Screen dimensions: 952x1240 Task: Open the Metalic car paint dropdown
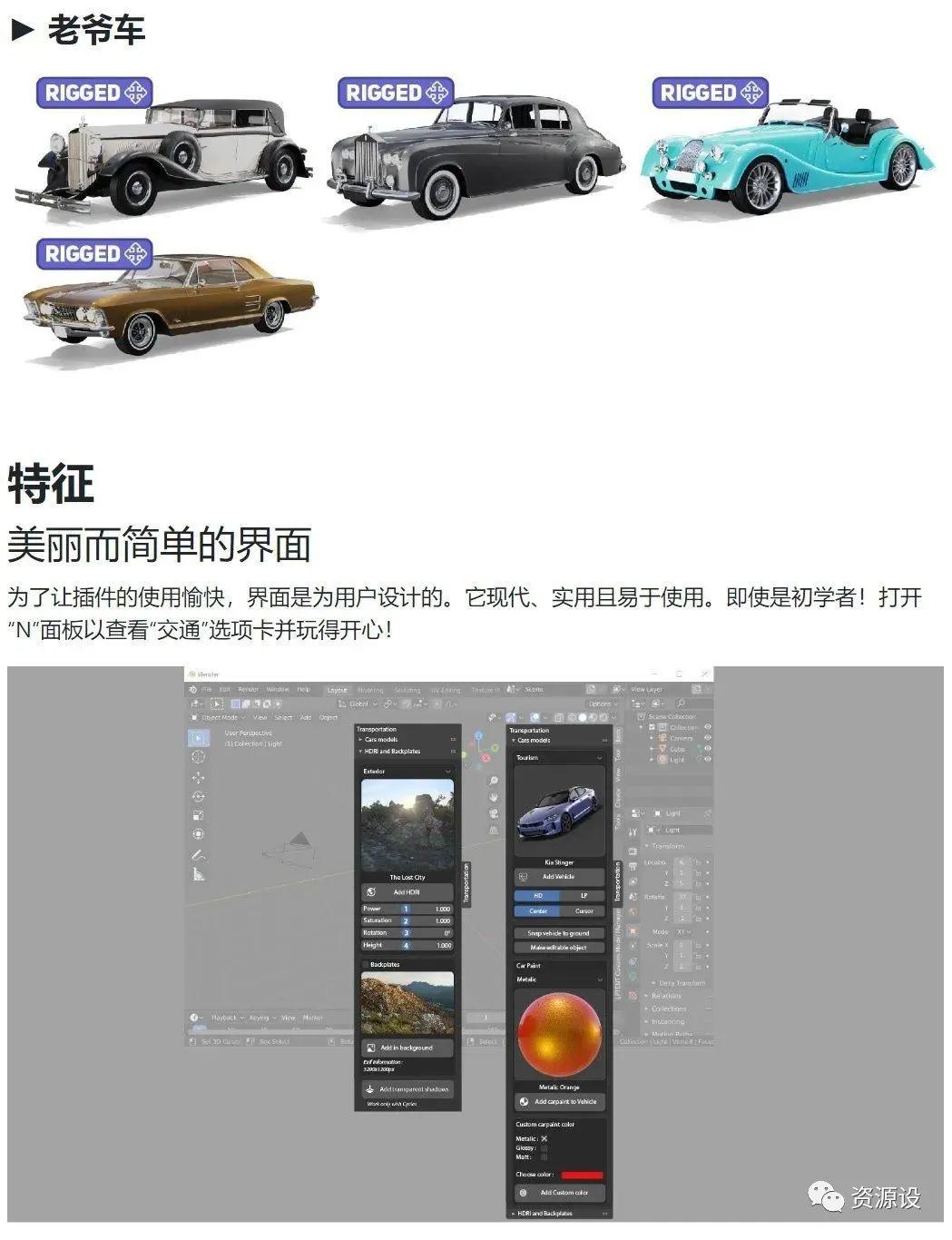[559, 979]
